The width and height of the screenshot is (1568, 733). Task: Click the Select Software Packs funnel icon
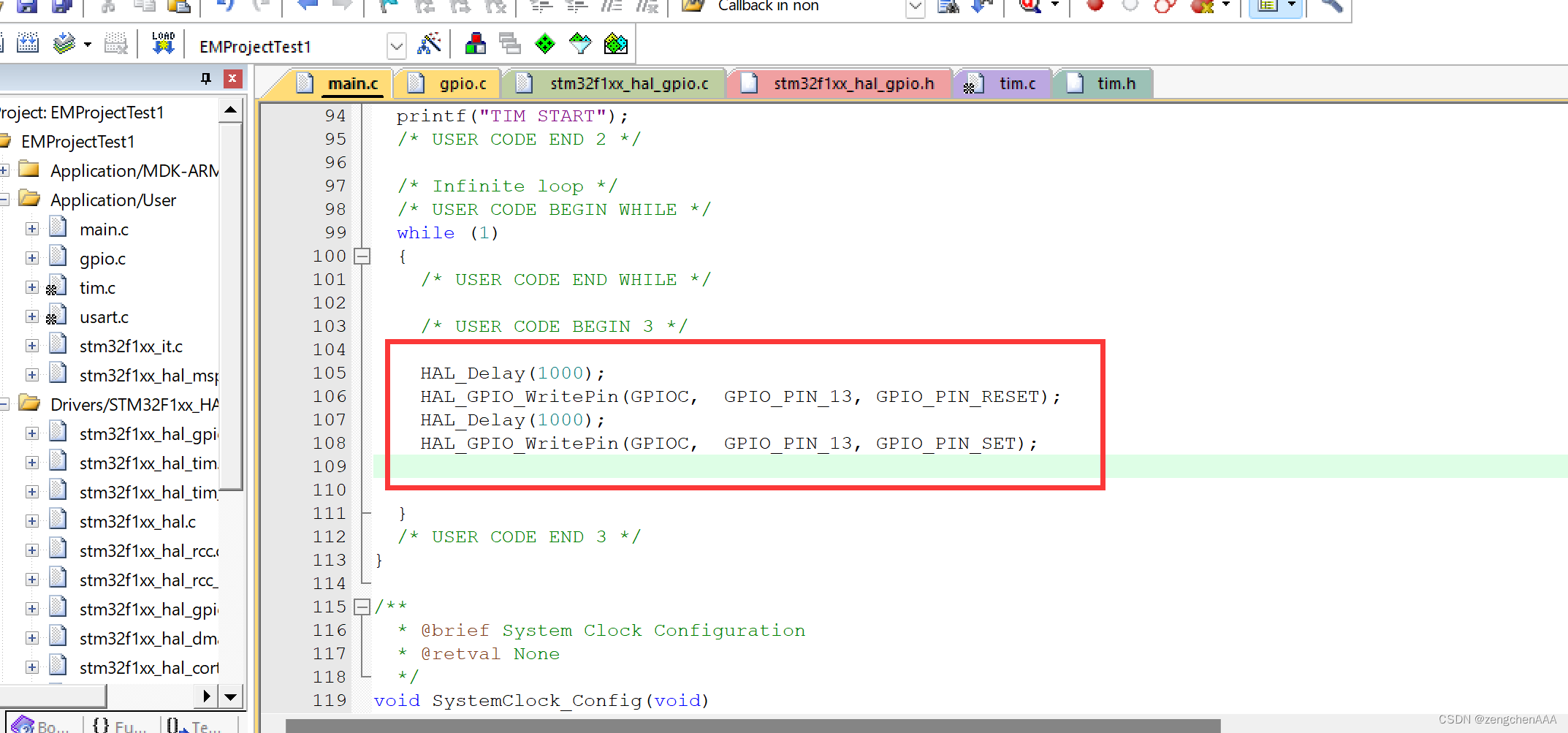click(x=580, y=44)
